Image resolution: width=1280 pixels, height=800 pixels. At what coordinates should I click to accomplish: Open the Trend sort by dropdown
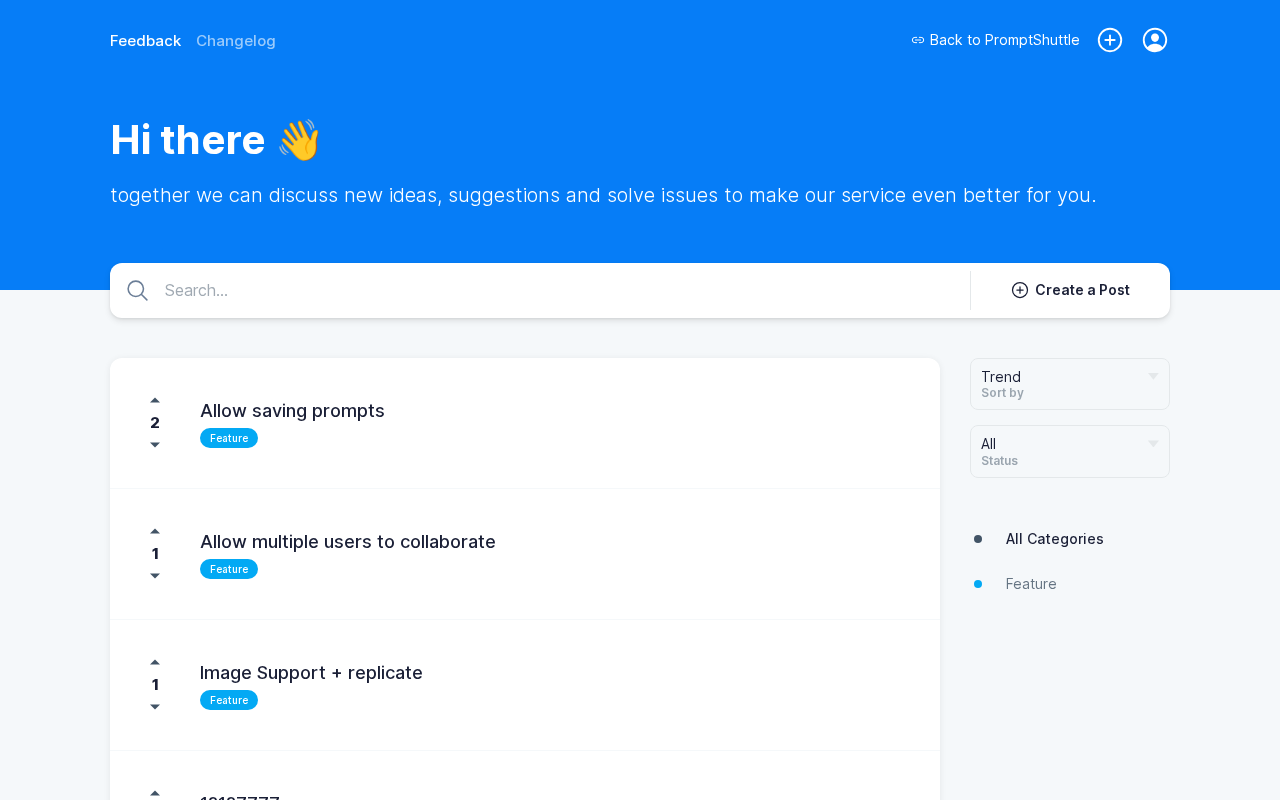point(1069,384)
